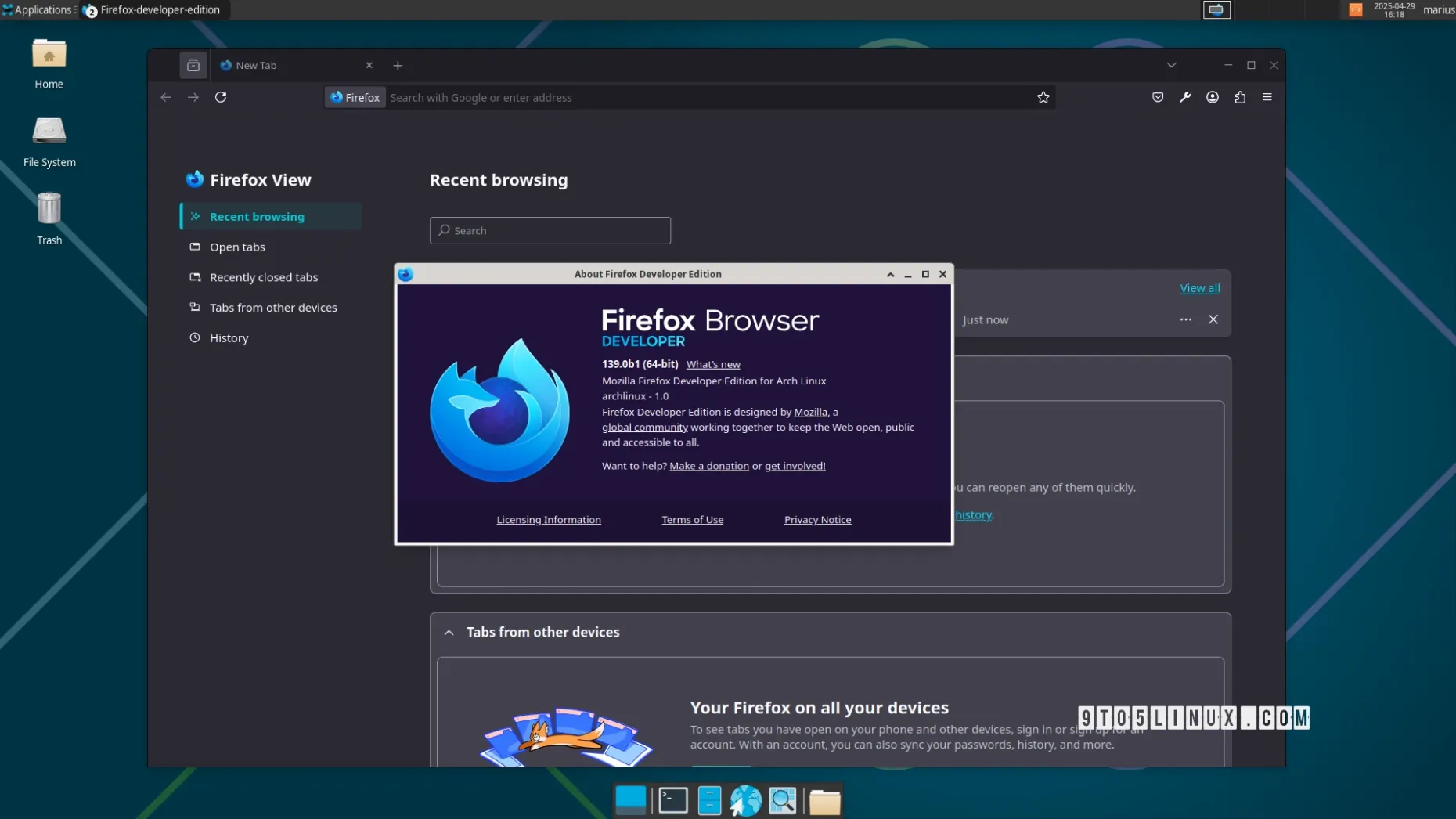Click the marius user label
Viewport: 1456px width, 819px height.
coord(1439,9)
